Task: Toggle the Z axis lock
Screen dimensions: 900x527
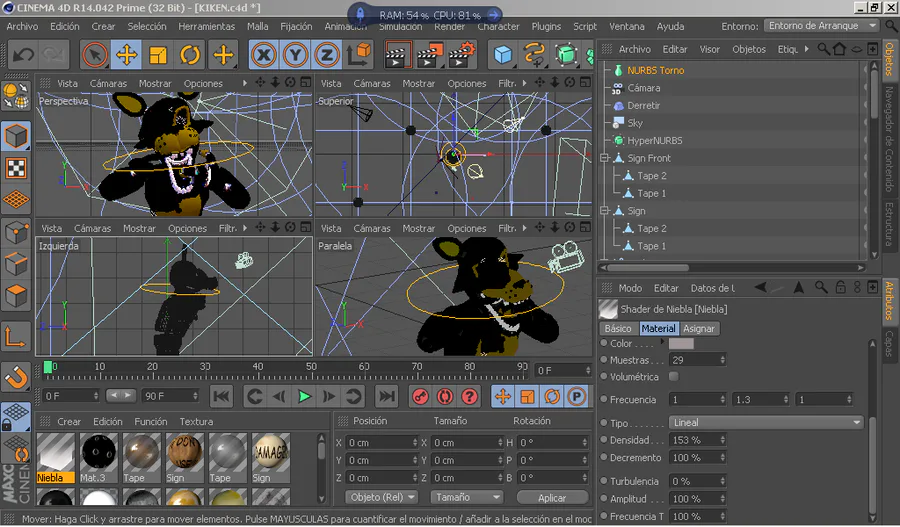Action: [x=327, y=55]
